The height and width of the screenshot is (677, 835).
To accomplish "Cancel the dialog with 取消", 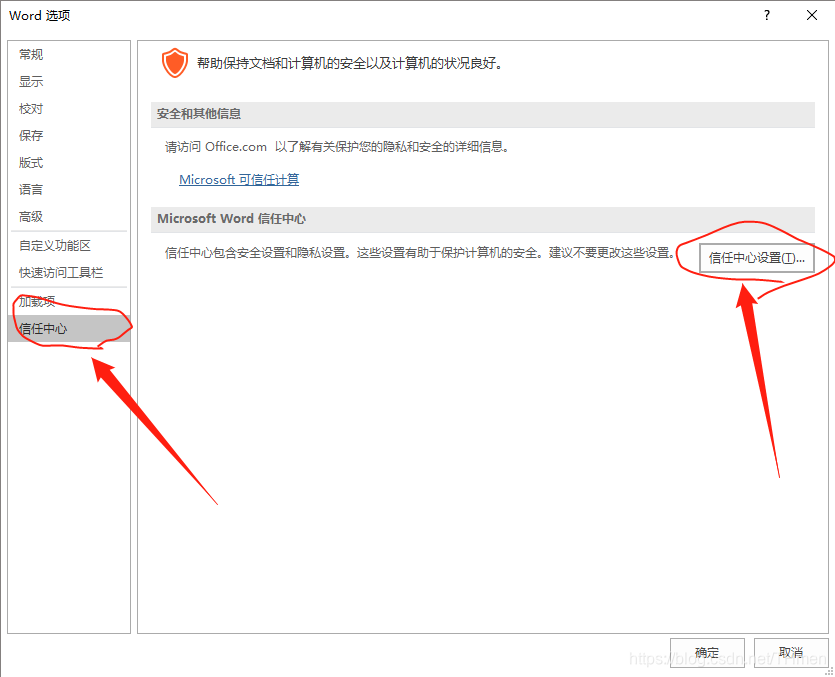I will coord(791,652).
